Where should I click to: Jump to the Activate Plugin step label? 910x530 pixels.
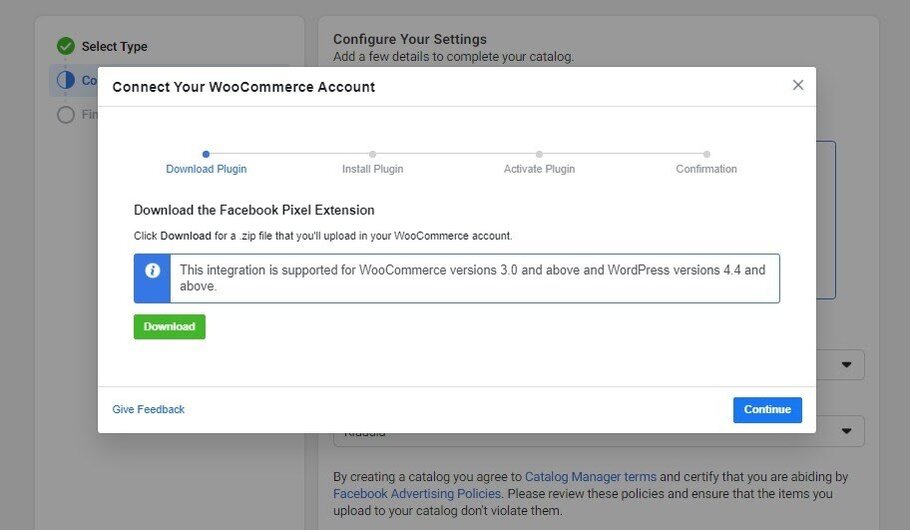539,169
